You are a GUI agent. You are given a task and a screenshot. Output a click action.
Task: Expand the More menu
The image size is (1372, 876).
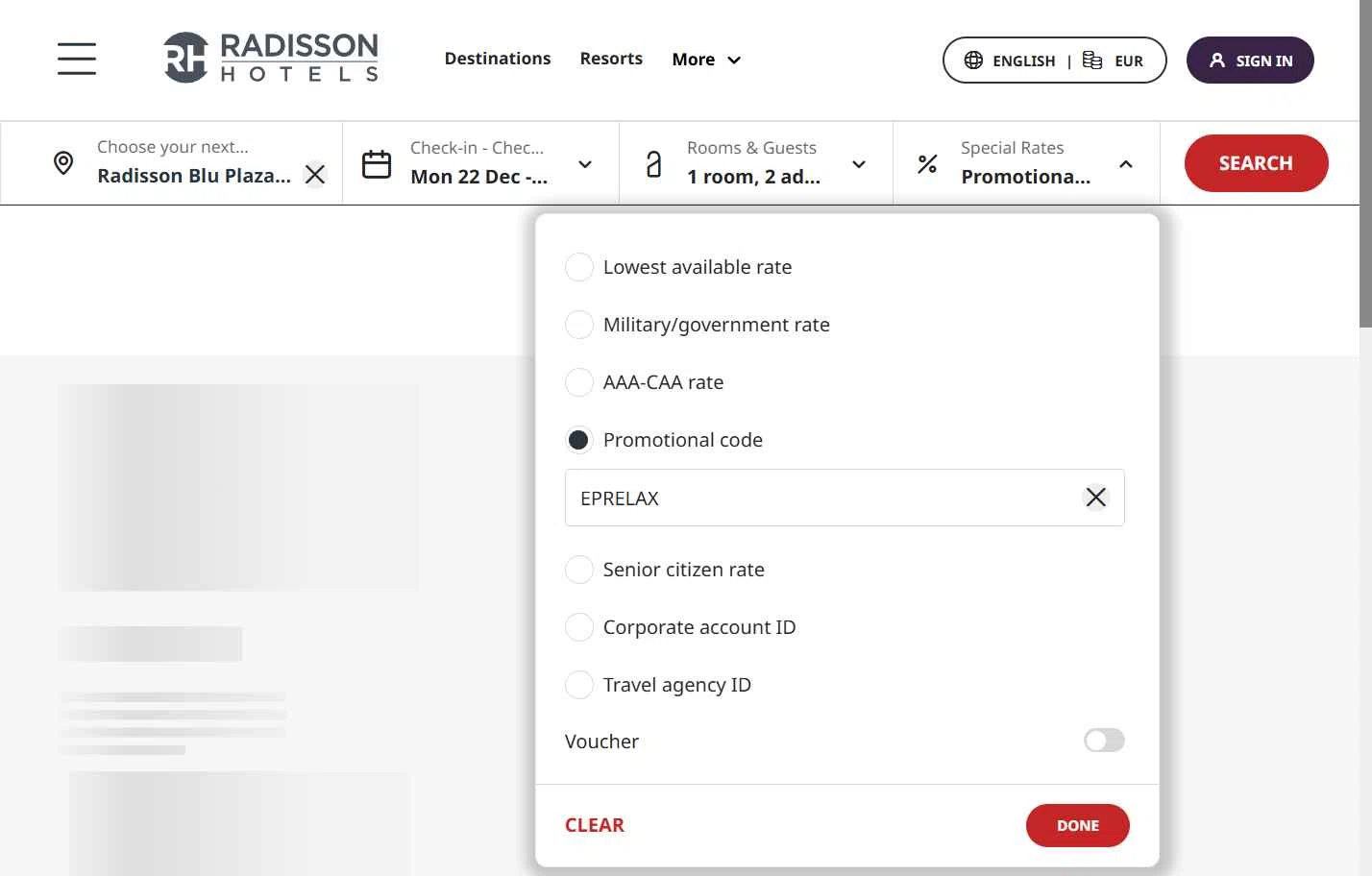pos(706,60)
